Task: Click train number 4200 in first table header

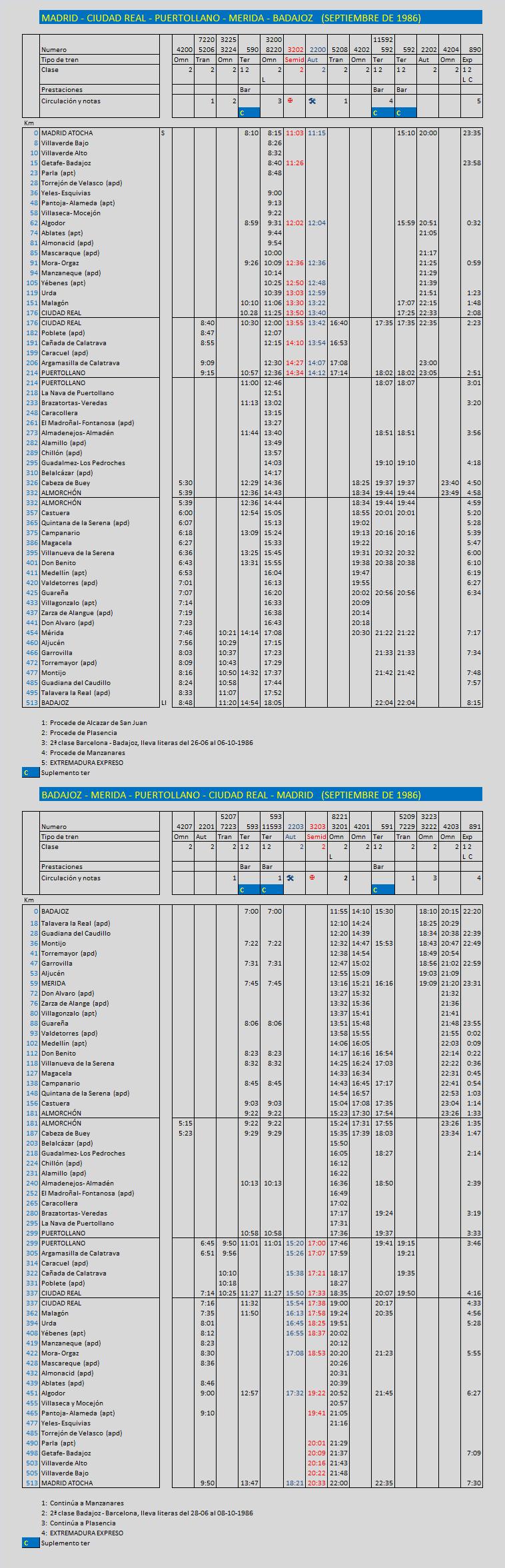Action: pyautogui.click(x=184, y=49)
